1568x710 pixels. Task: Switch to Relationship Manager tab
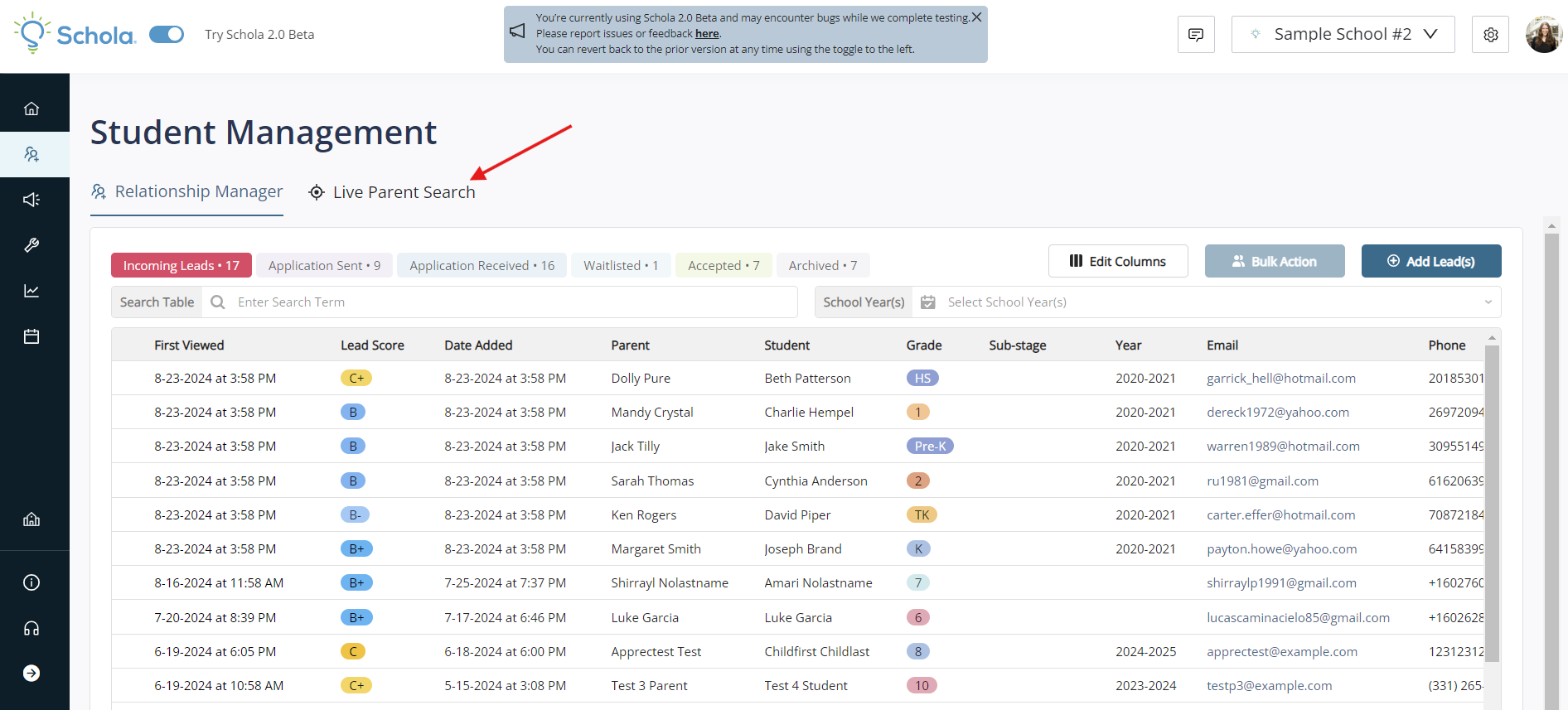(x=186, y=192)
